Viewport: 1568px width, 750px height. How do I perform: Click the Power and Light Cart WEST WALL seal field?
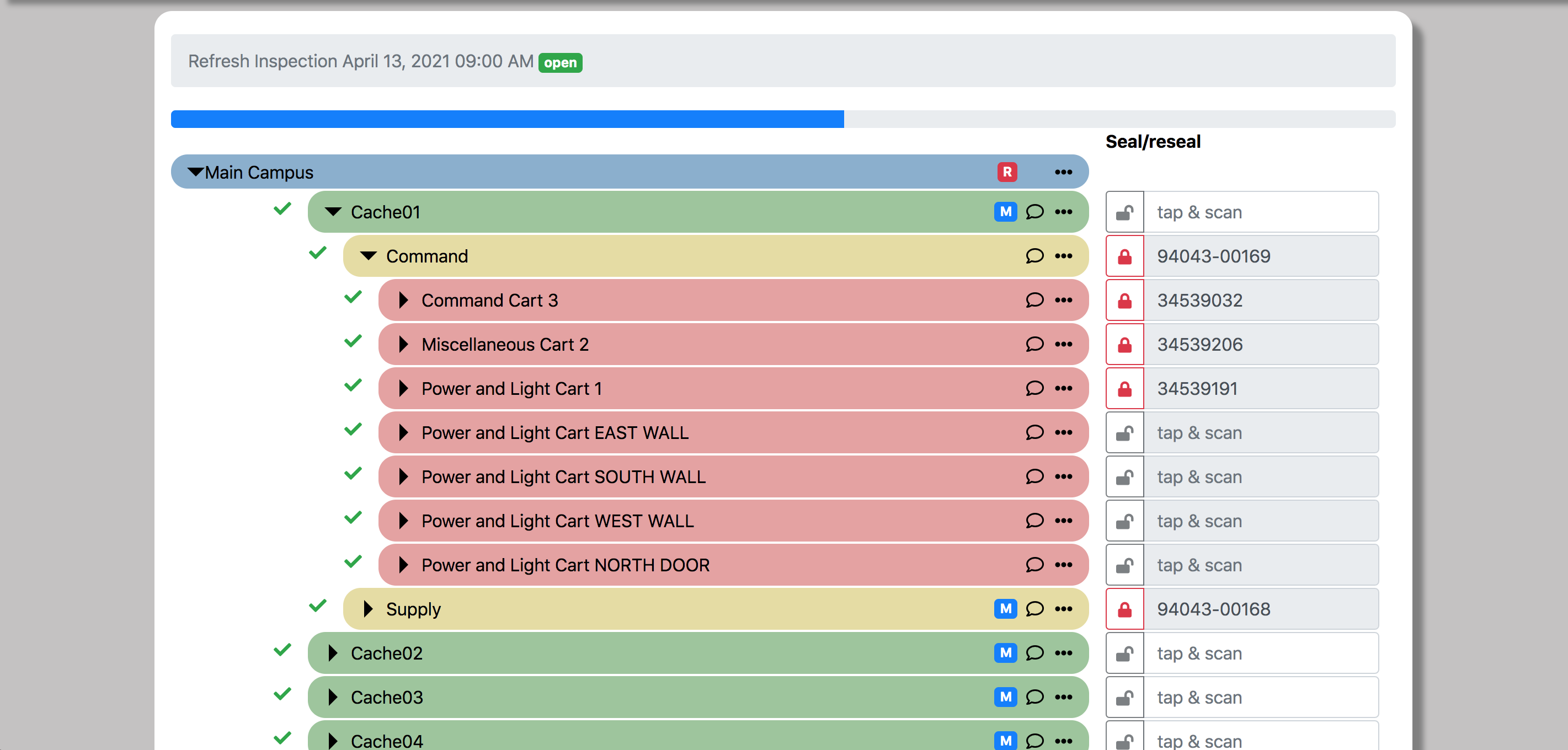coord(1261,521)
